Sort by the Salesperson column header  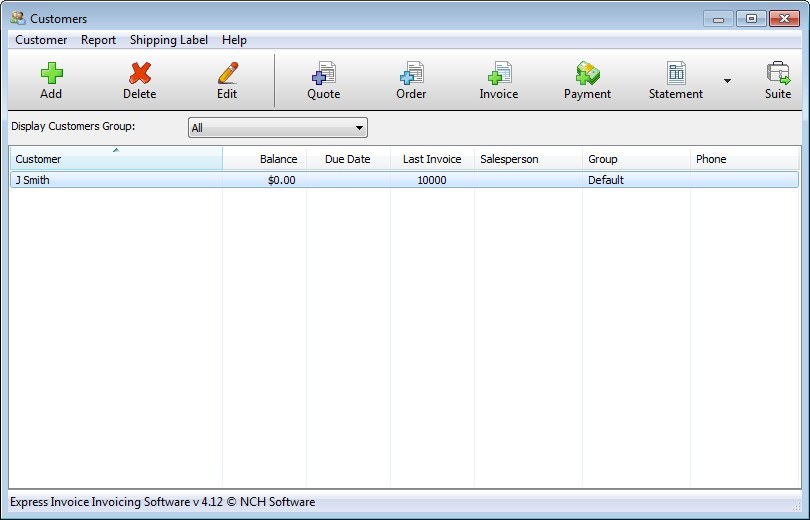pos(528,159)
